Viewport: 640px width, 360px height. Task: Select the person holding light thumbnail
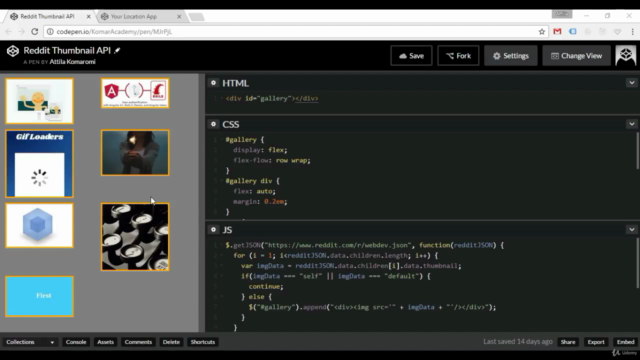[x=135, y=153]
